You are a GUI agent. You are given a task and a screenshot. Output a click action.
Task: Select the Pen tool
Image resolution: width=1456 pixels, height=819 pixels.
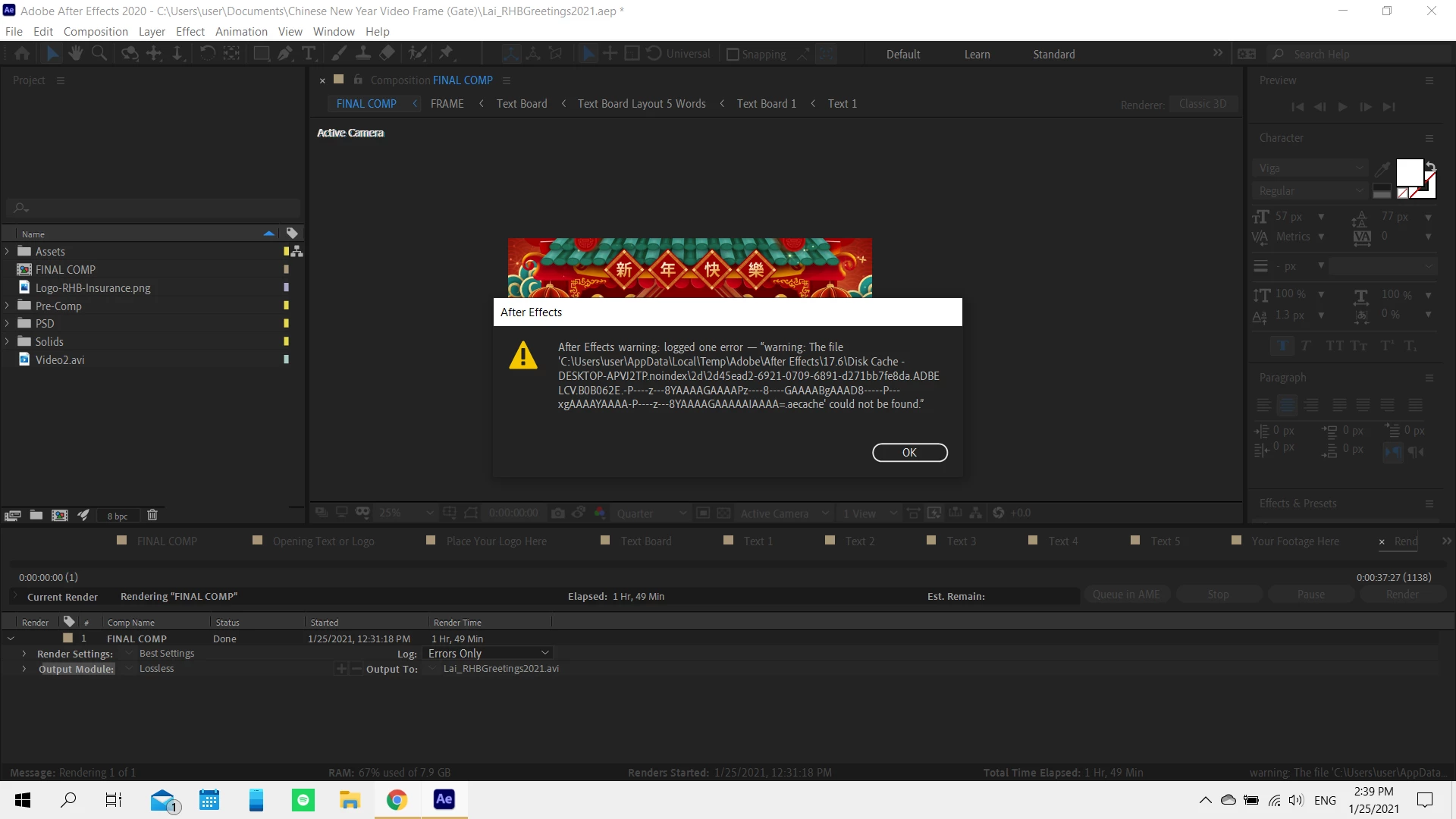pos(284,53)
